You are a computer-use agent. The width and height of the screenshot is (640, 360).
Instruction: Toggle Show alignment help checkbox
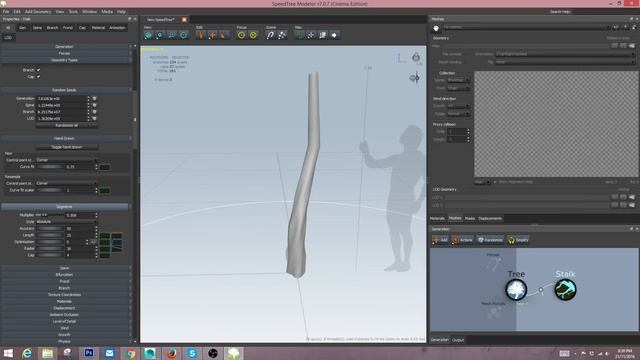click(x=495, y=182)
